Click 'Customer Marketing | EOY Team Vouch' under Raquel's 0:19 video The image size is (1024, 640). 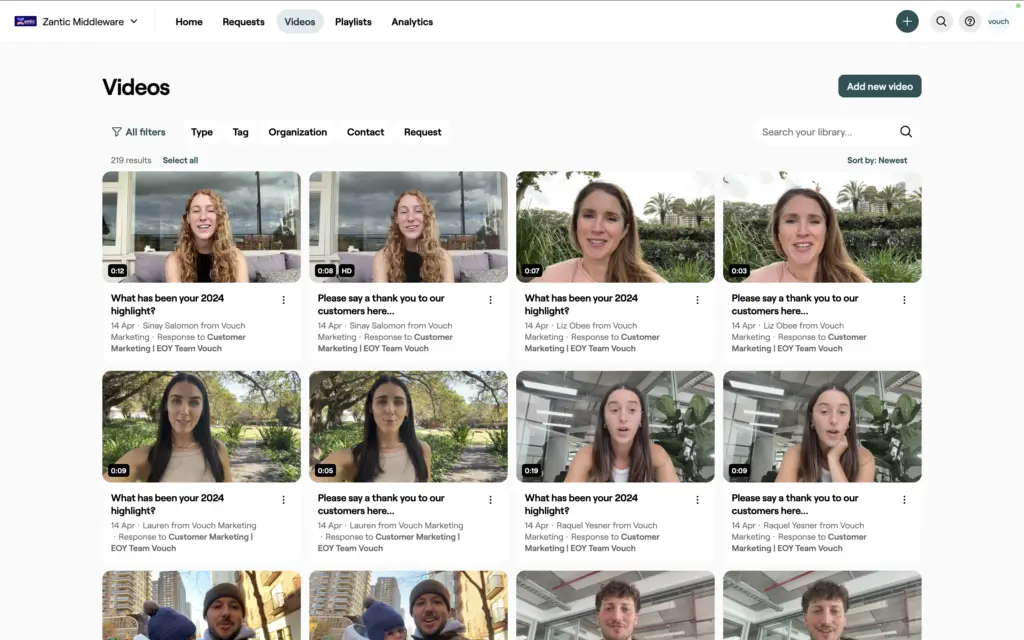pyautogui.click(x=592, y=543)
